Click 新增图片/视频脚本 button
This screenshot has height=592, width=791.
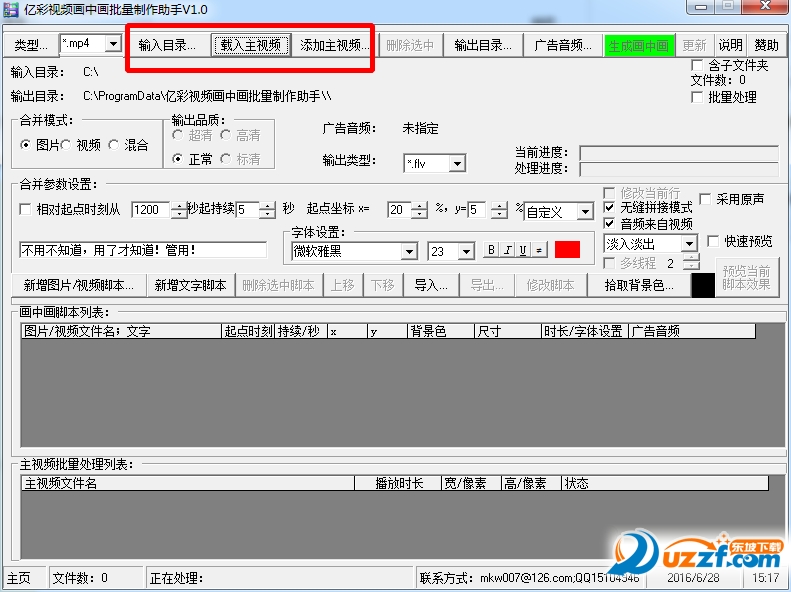click(79, 285)
